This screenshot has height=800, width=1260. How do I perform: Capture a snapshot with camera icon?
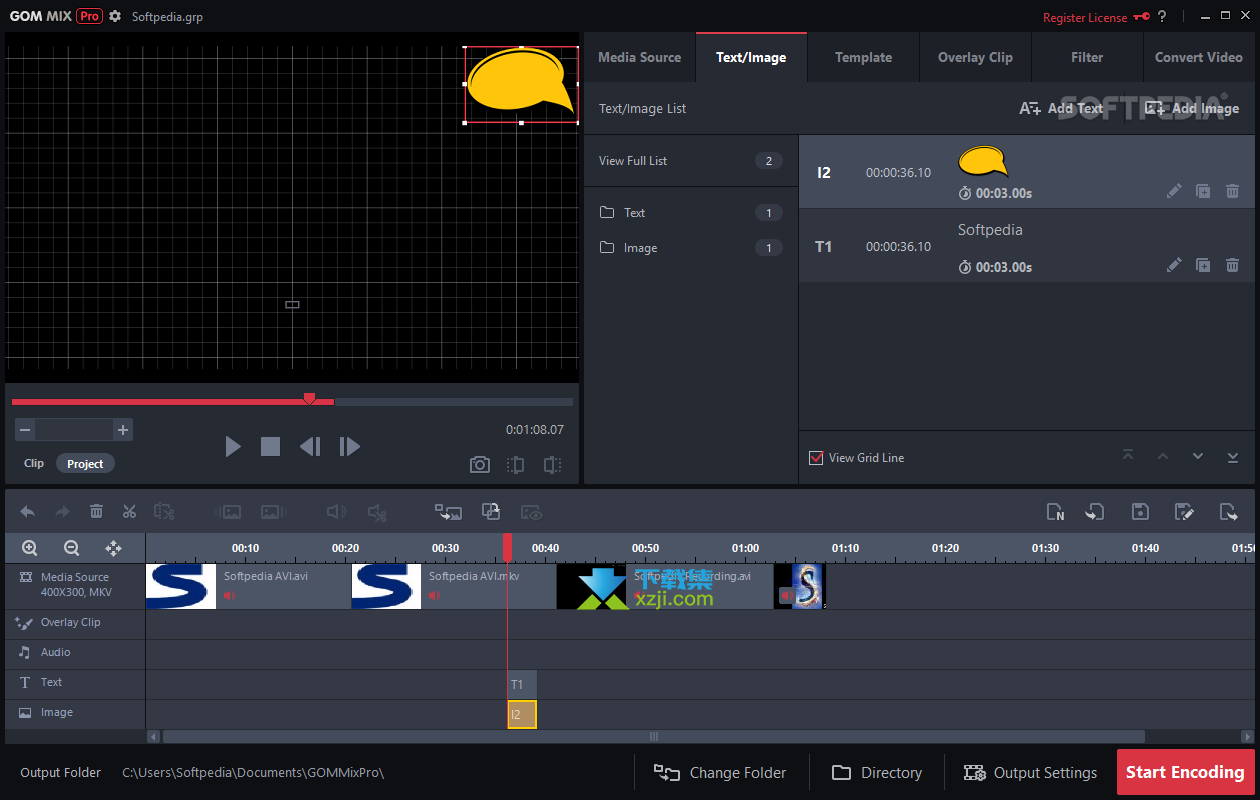[480, 465]
